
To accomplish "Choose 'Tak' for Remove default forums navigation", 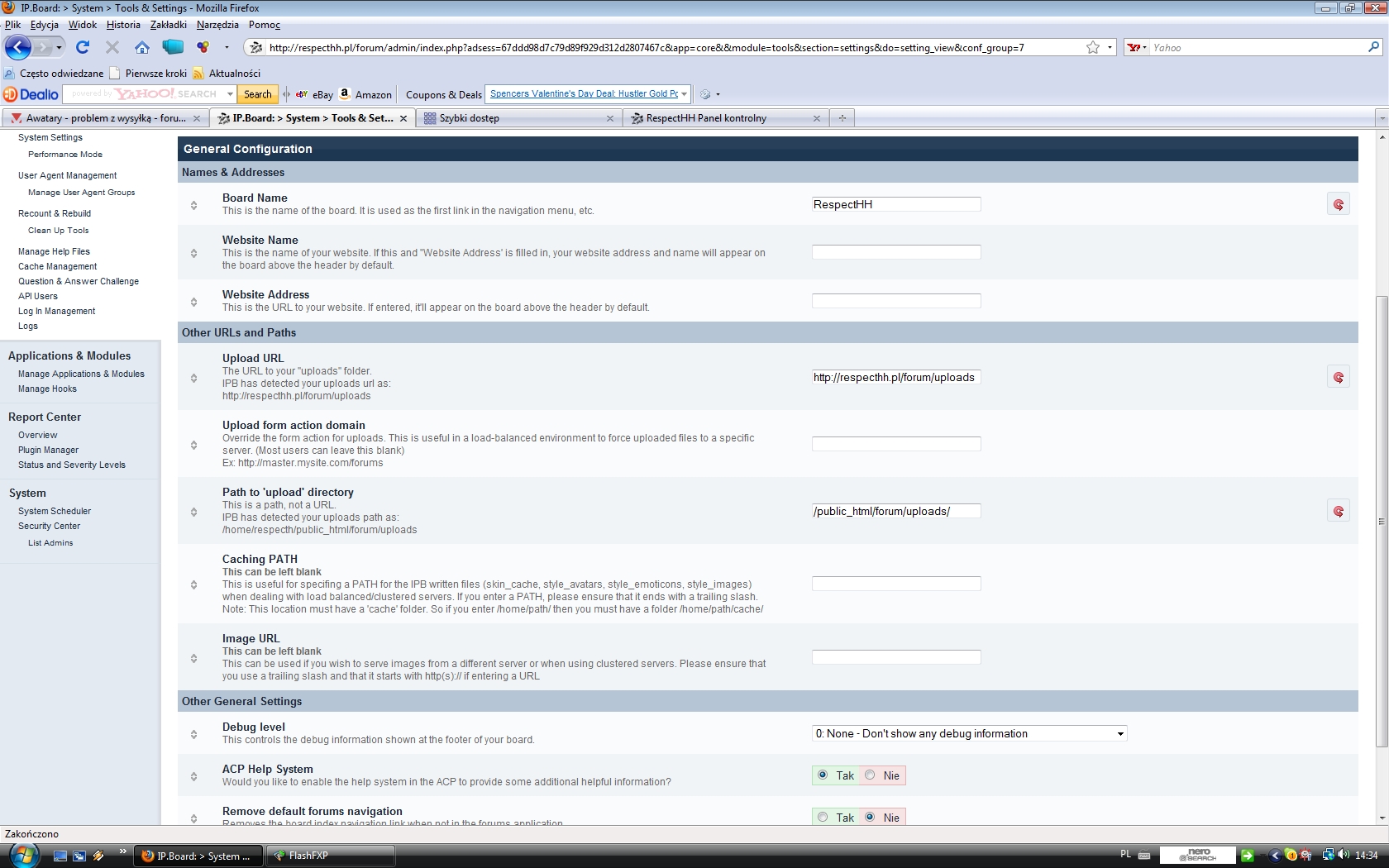I will pos(823,817).
